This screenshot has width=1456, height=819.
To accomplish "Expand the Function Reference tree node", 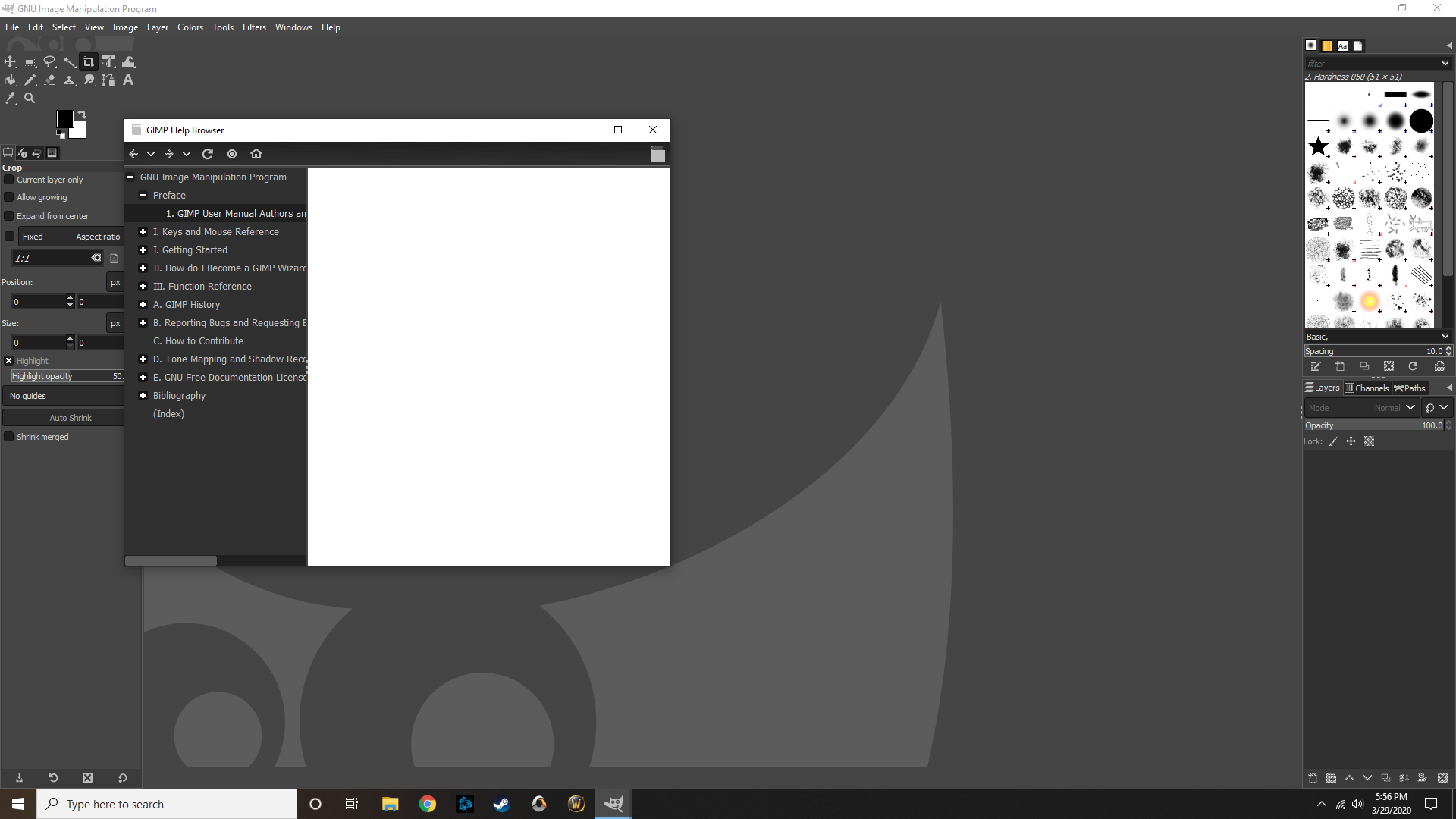I will (143, 287).
